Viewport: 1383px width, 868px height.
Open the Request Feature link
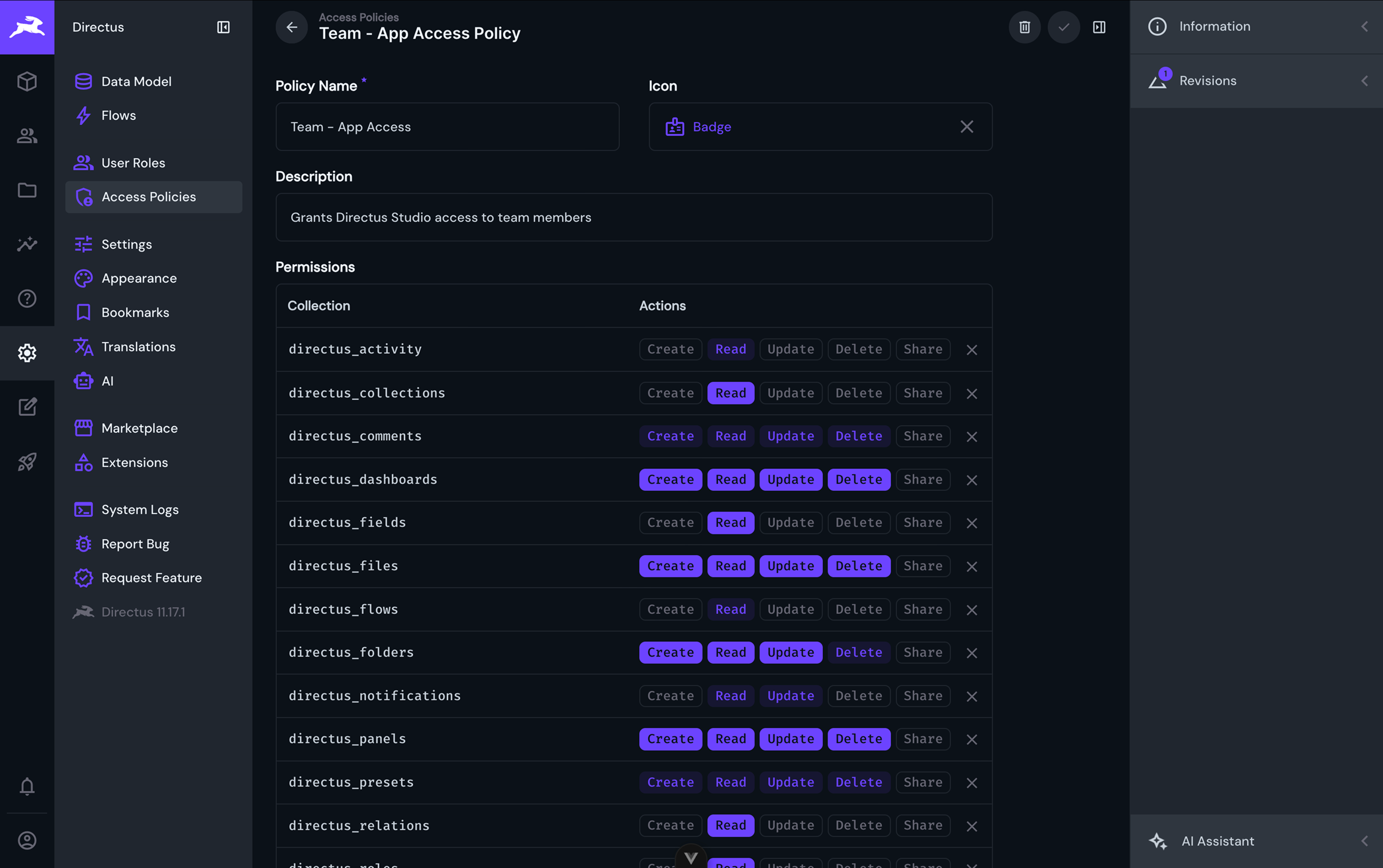click(x=153, y=578)
